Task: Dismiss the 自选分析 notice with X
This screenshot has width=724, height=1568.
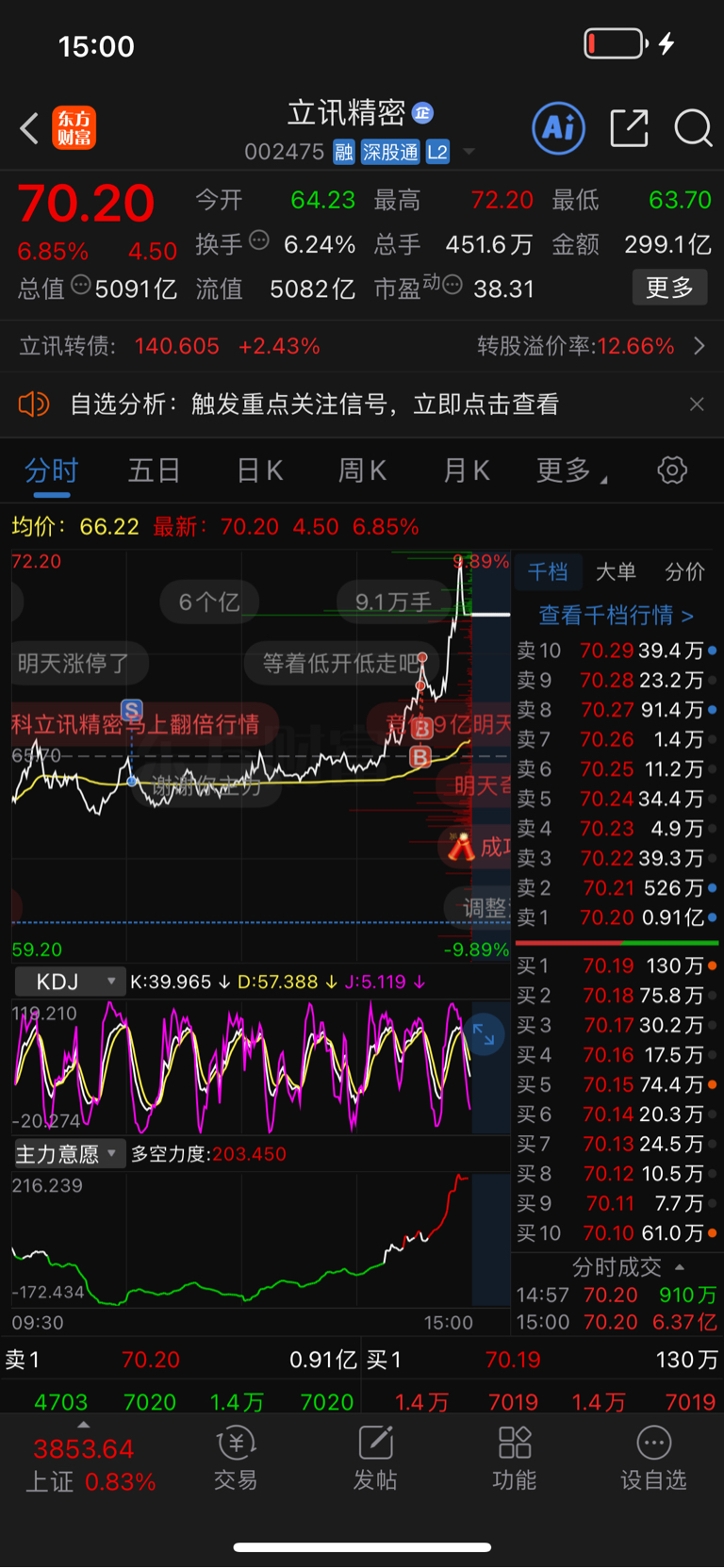Action: pos(697,404)
